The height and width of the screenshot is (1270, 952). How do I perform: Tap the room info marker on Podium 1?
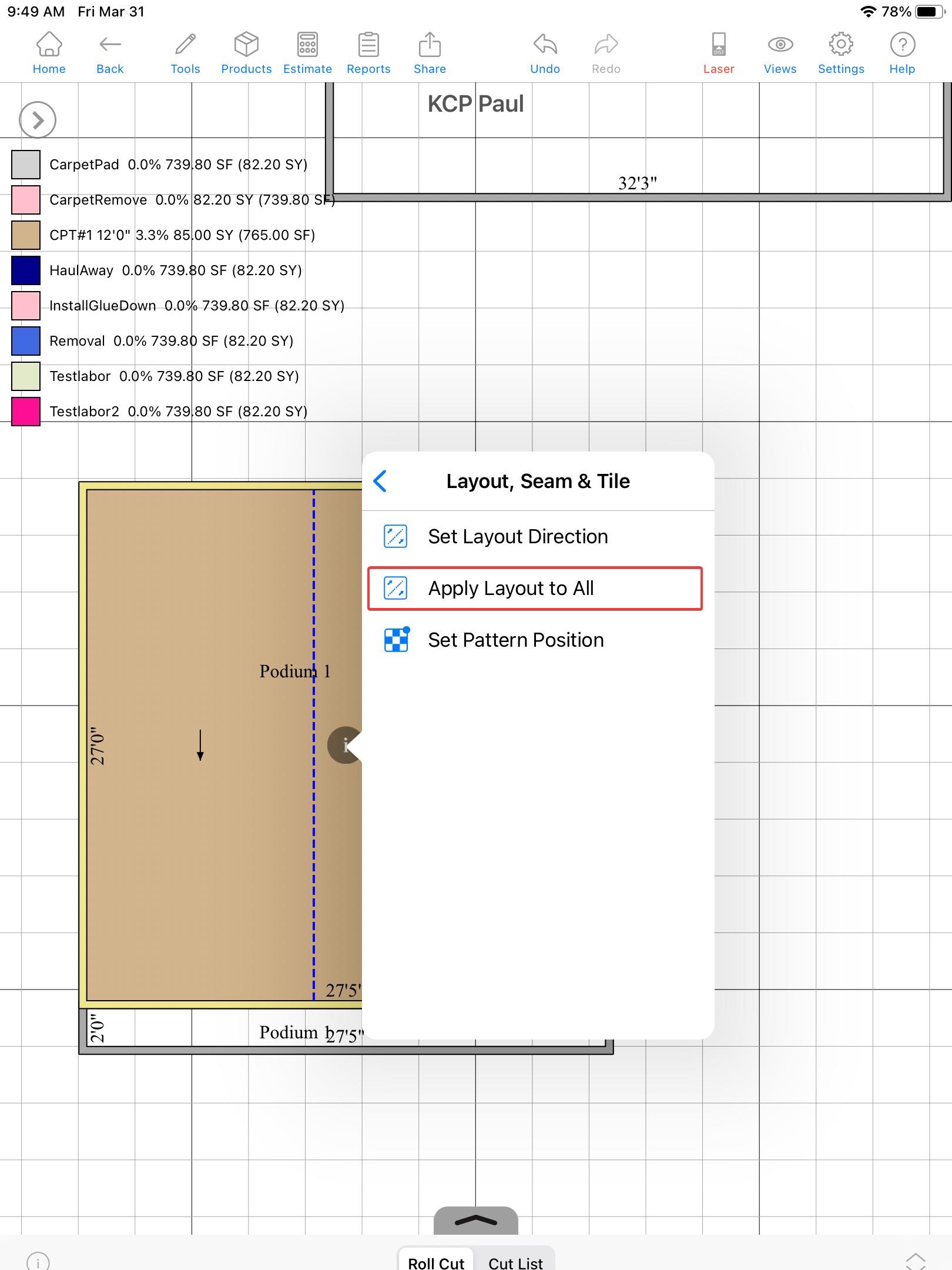[345, 746]
